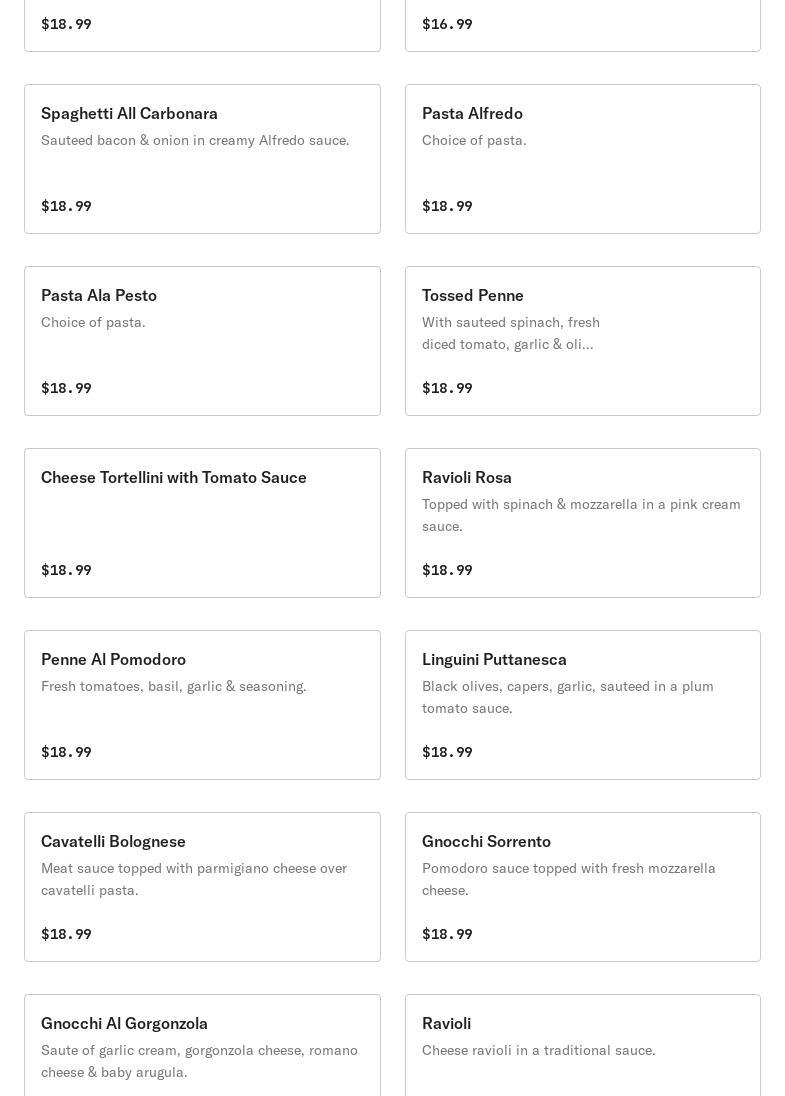Click the Penne Al Pomodoro fresh tomatoes text
This screenshot has height=1096, width=785.
[173, 686]
